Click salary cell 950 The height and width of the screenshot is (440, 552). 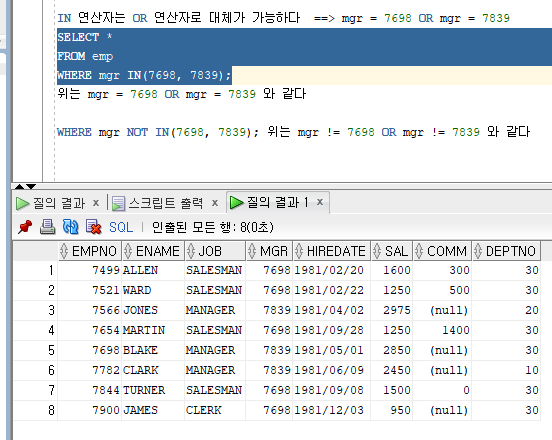click(x=392, y=410)
